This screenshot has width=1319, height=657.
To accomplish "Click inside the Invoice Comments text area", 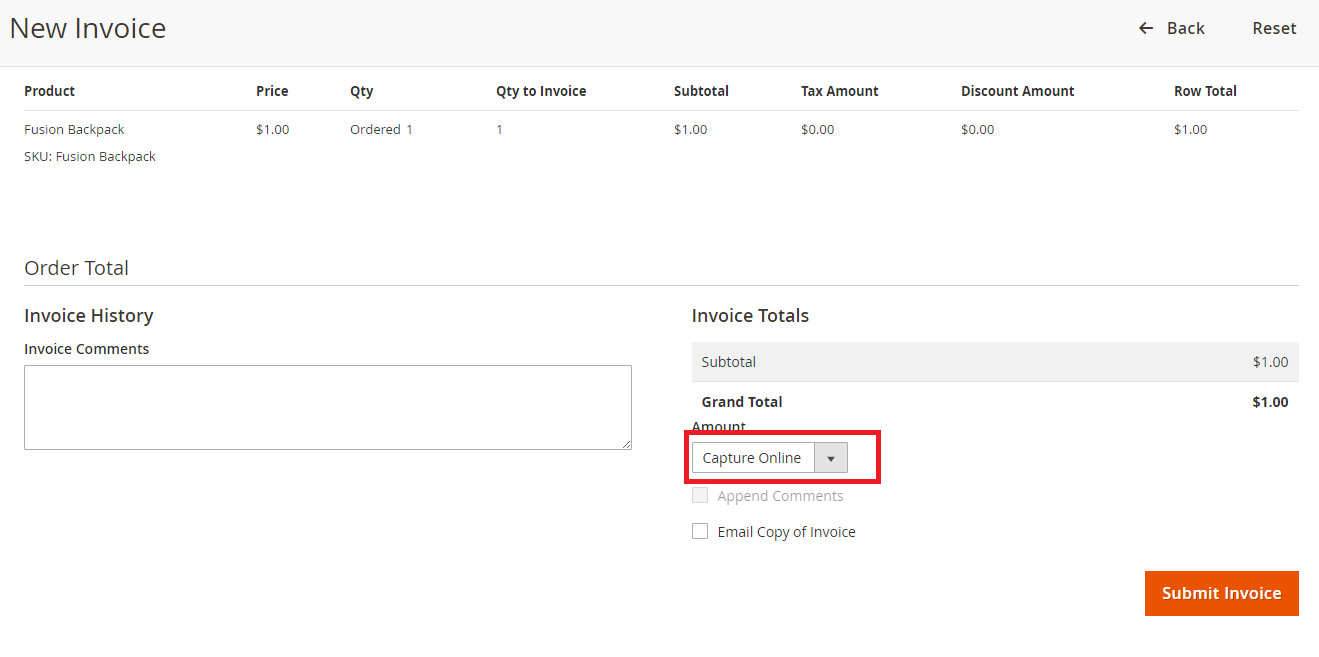I will click(328, 407).
